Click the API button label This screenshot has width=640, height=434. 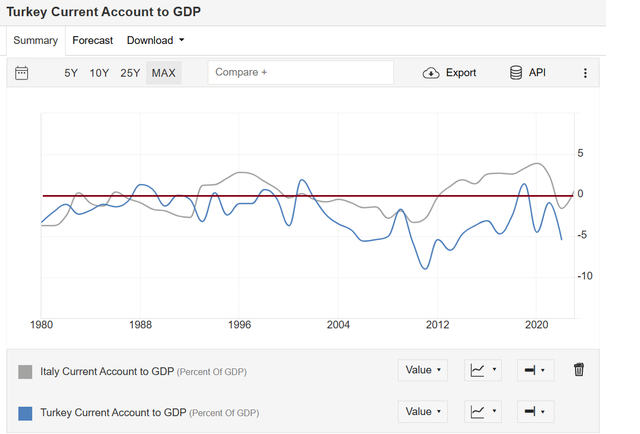point(537,73)
